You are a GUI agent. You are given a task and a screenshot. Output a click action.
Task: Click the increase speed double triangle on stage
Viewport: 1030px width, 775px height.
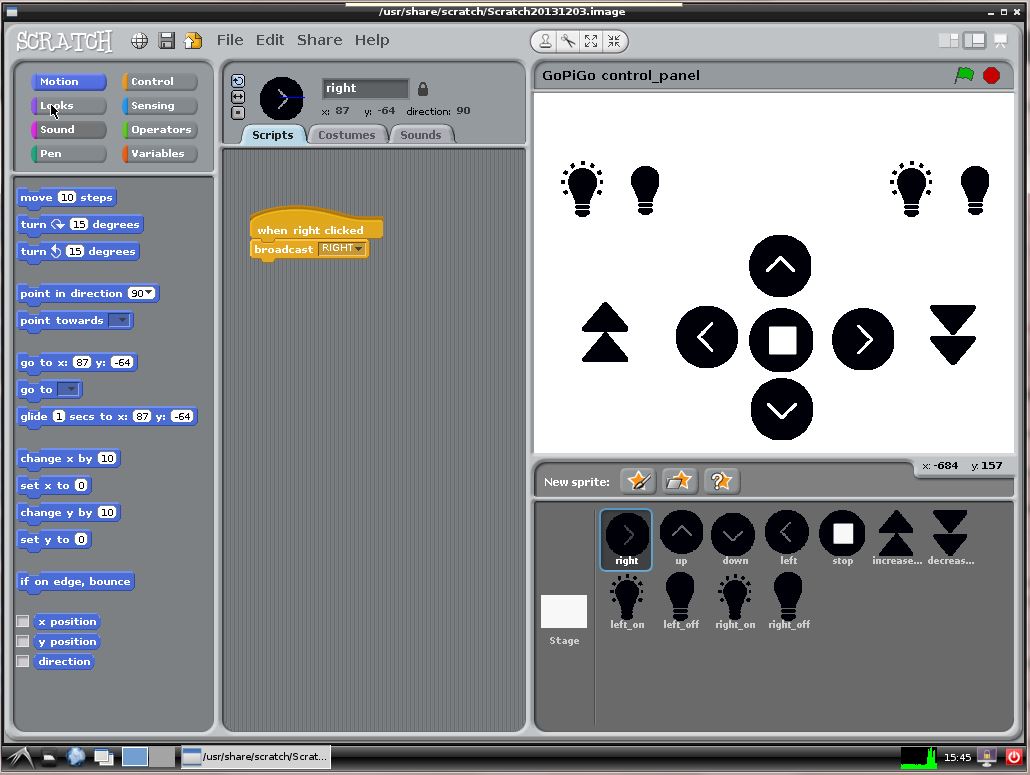point(605,332)
